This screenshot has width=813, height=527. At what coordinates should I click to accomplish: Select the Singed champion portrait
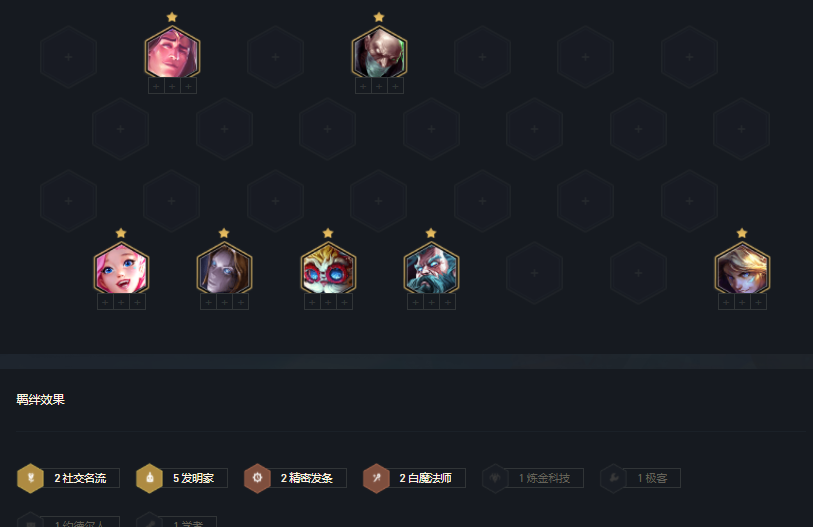(379, 53)
